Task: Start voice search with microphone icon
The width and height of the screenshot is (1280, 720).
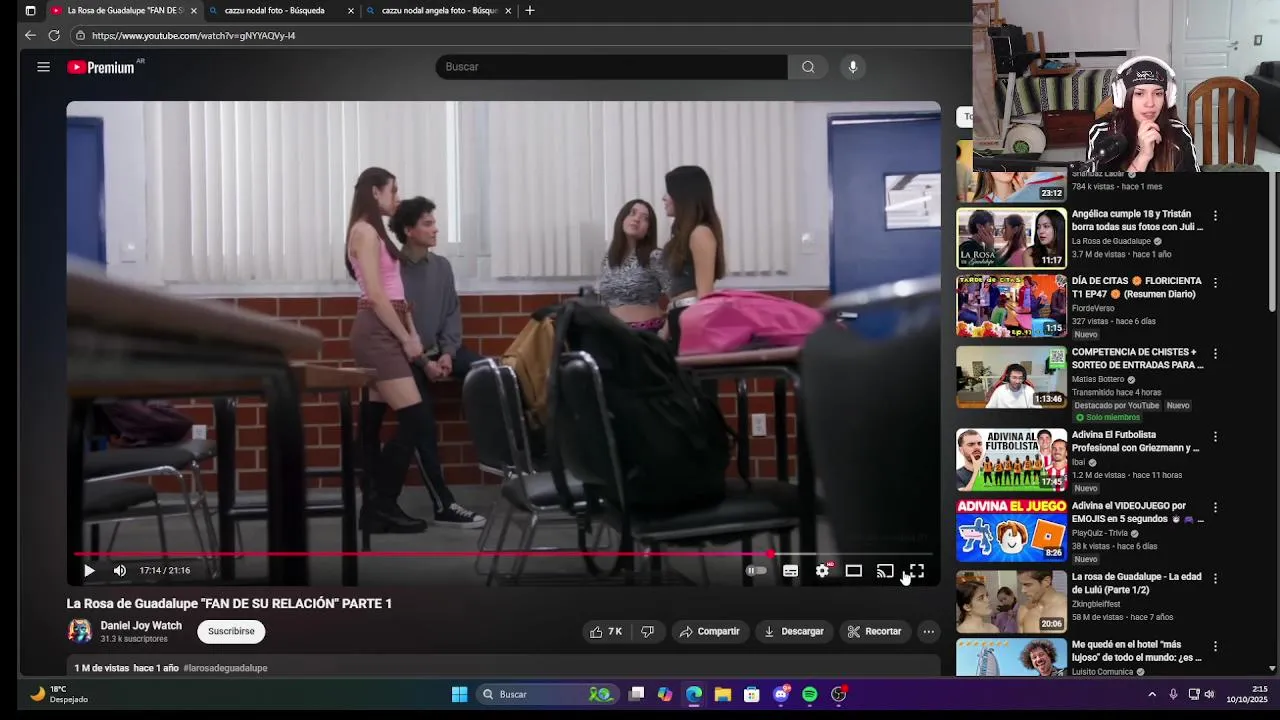Action: pos(852,67)
